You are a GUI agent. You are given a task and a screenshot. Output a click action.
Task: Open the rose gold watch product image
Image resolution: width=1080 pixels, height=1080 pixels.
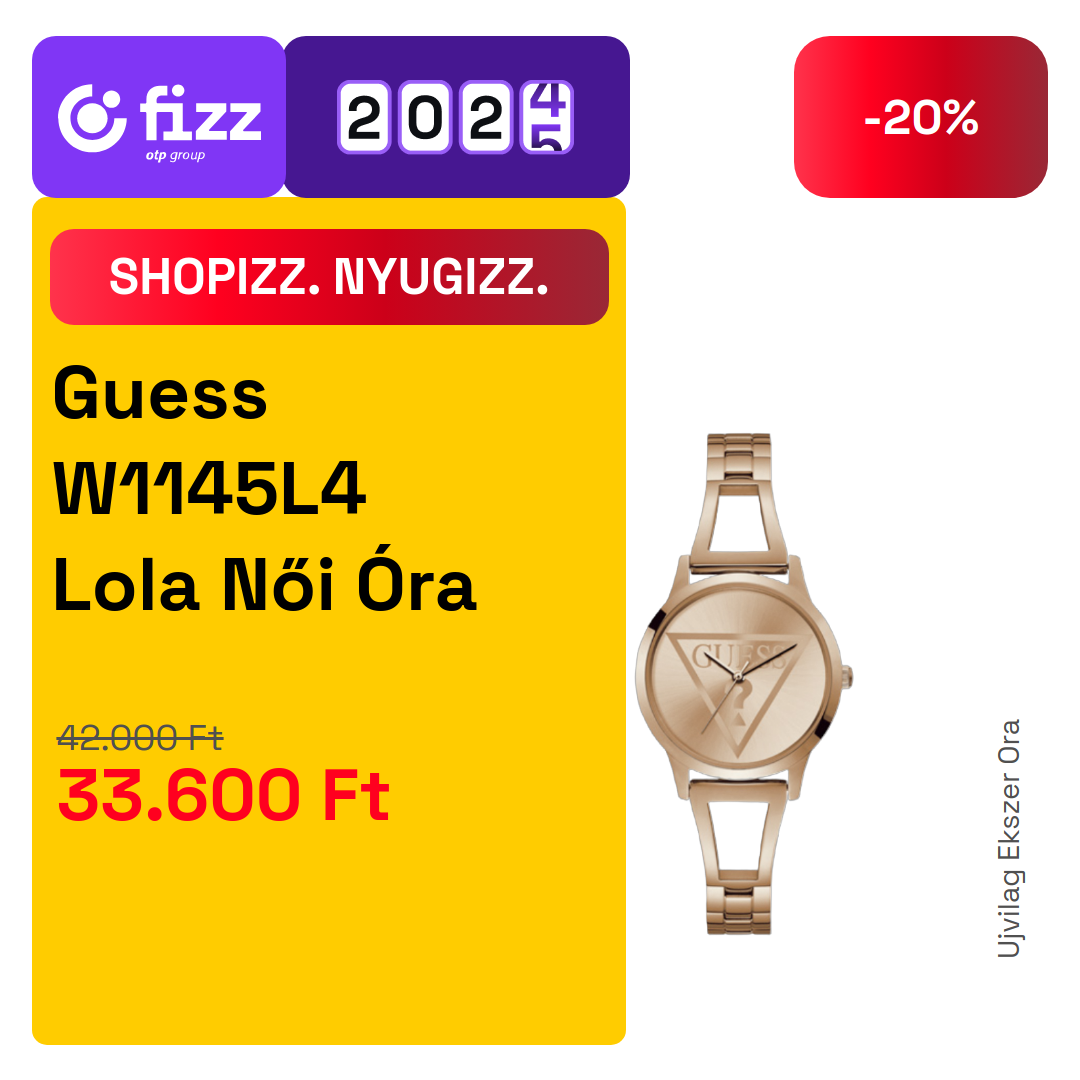[x=743, y=683]
